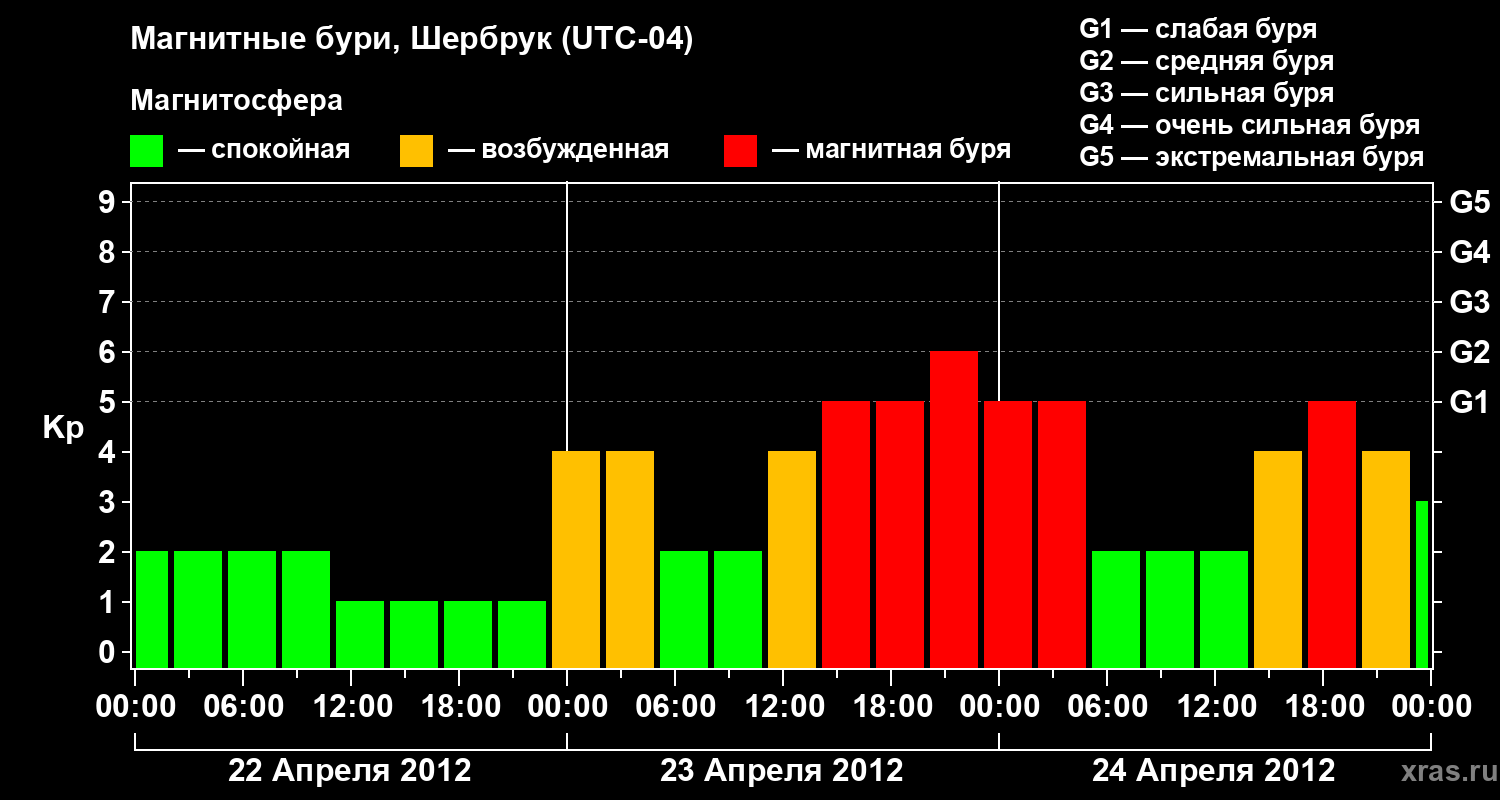This screenshot has width=1500, height=800.
Task: Click the '06:00' time label under 24 April
Action: click(x=1107, y=707)
